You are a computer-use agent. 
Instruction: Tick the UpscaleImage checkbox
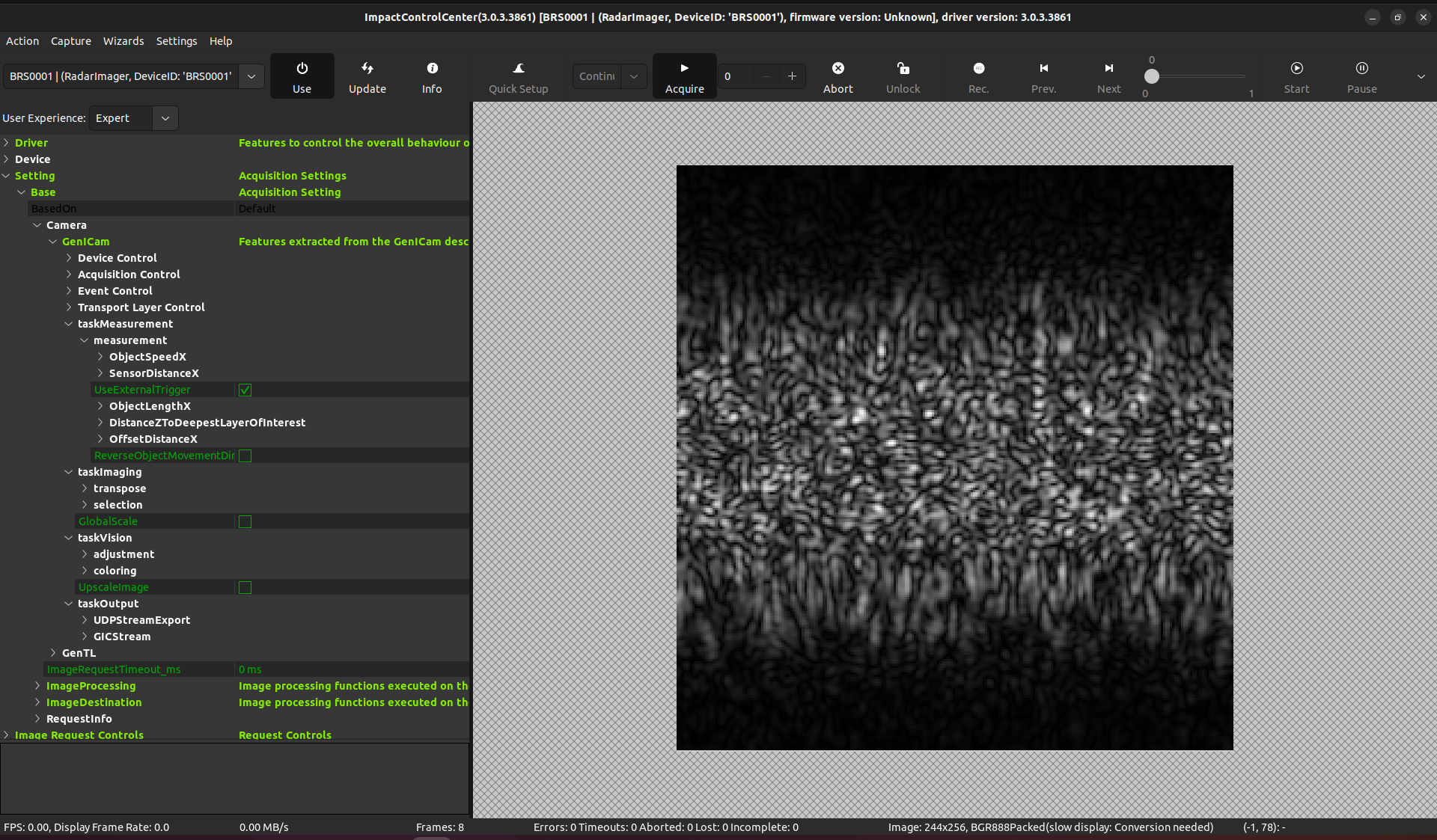pyautogui.click(x=245, y=587)
